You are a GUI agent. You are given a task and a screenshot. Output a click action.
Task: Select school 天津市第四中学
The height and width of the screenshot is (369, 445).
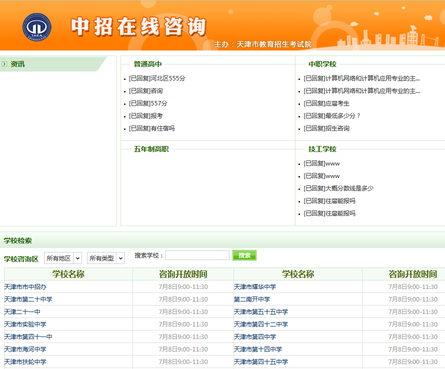tap(255, 337)
